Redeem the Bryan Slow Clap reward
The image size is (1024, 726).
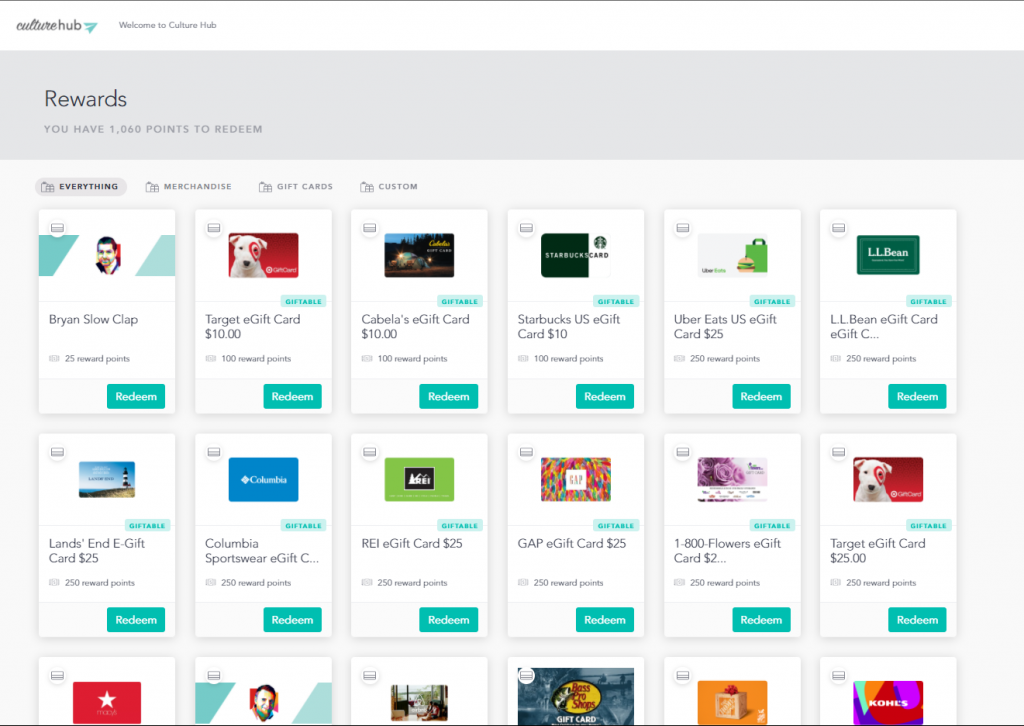[x=136, y=396]
